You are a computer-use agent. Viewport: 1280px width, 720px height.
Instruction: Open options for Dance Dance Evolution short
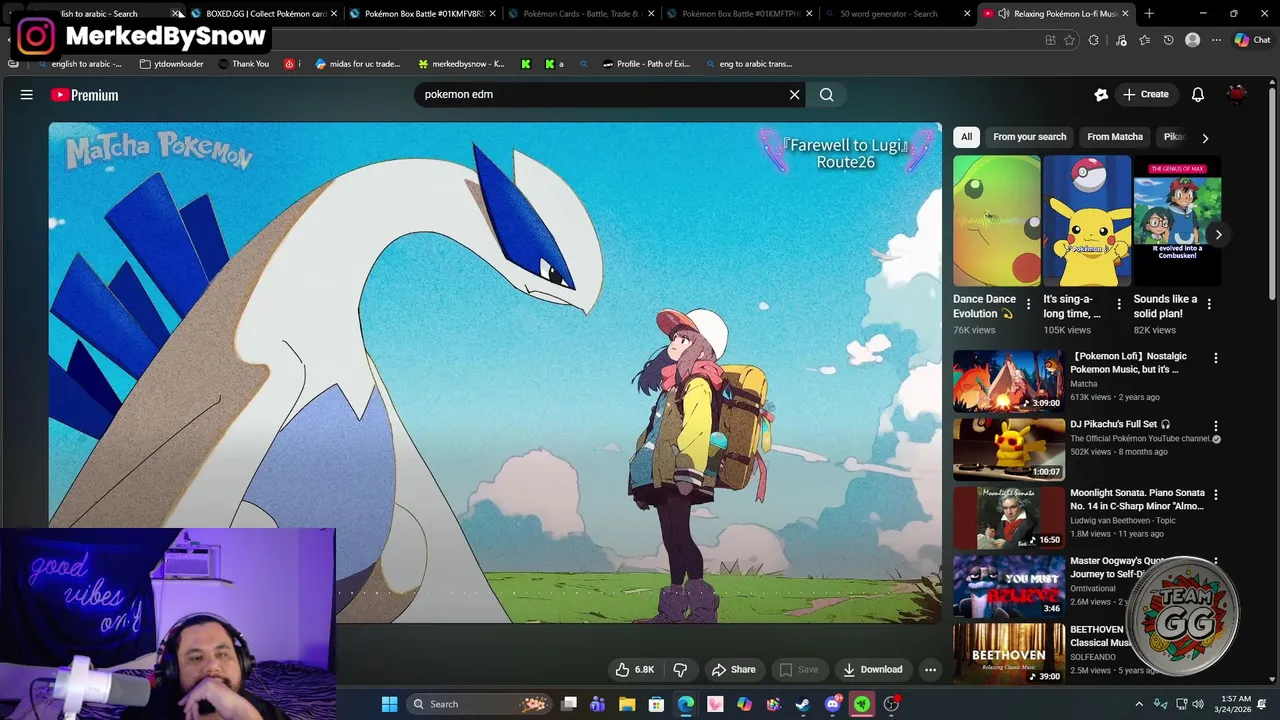pos(1028,304)
